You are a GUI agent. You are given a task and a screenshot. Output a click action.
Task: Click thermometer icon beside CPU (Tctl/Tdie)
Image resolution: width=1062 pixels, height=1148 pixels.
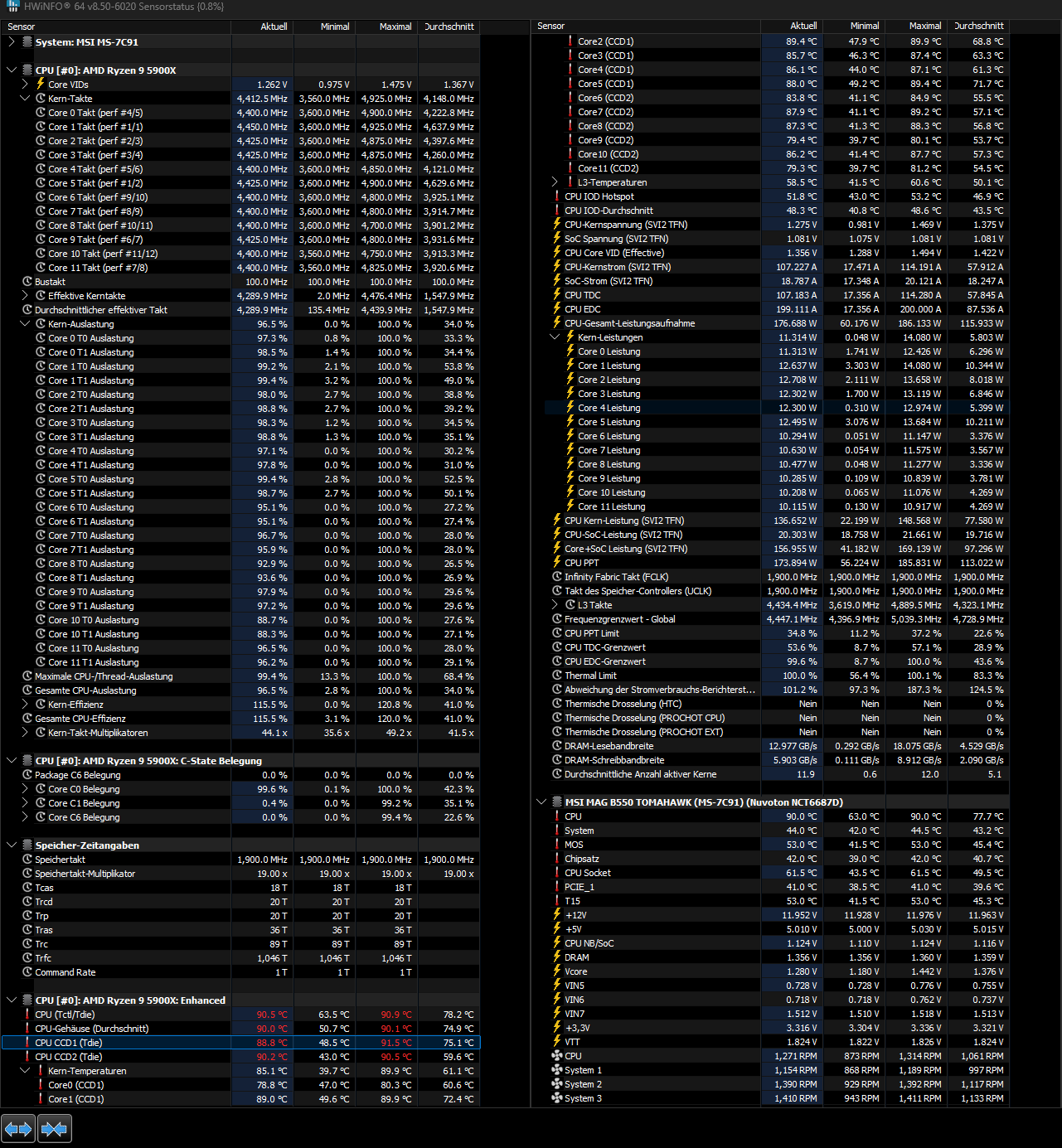tap(27, 1015)
